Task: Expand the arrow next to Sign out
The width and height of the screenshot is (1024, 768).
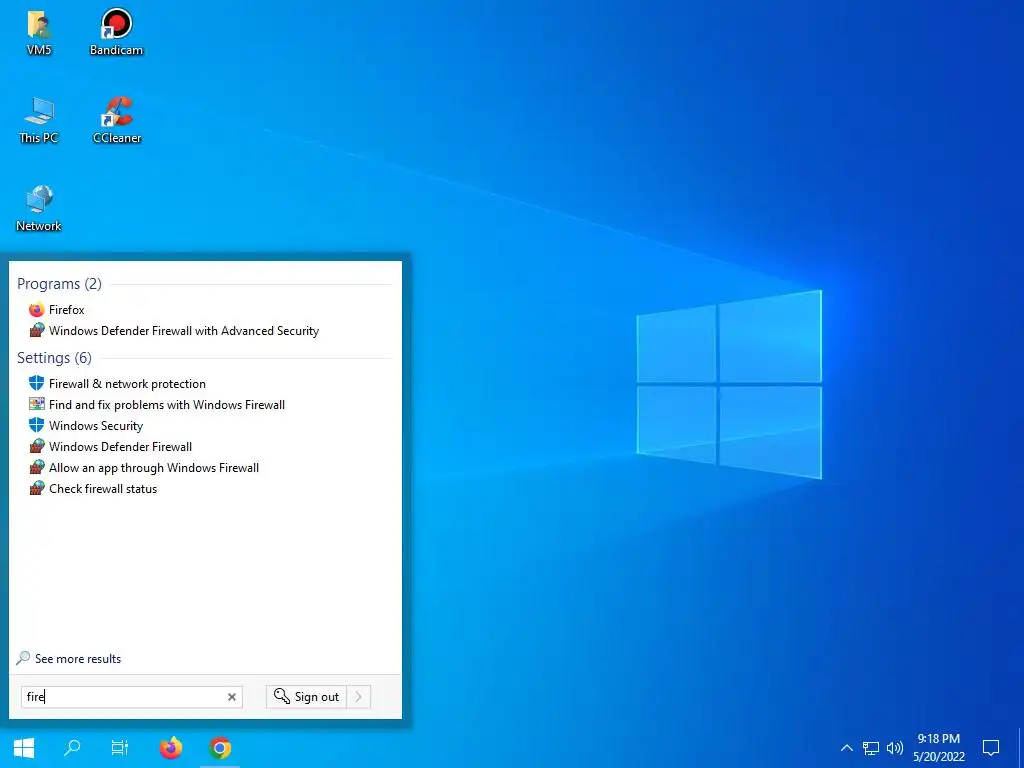Action: [359, 697]
